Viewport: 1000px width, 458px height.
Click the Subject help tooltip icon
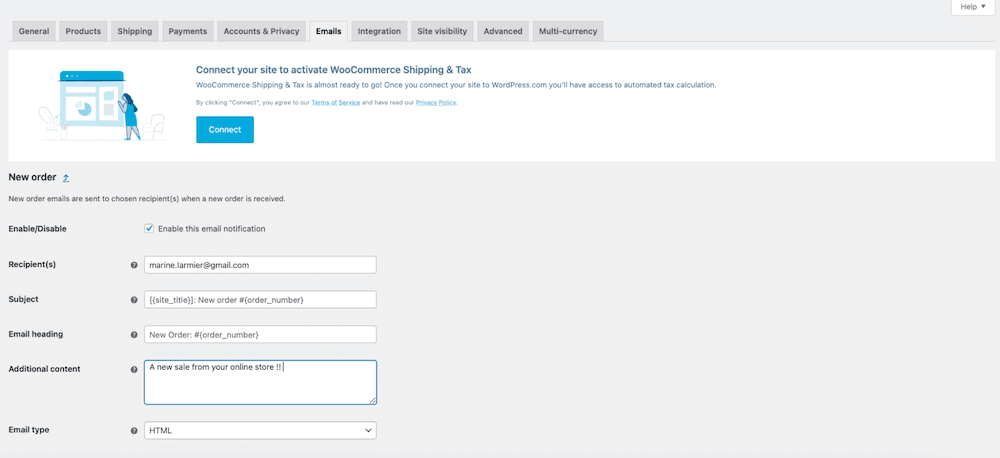134,300
